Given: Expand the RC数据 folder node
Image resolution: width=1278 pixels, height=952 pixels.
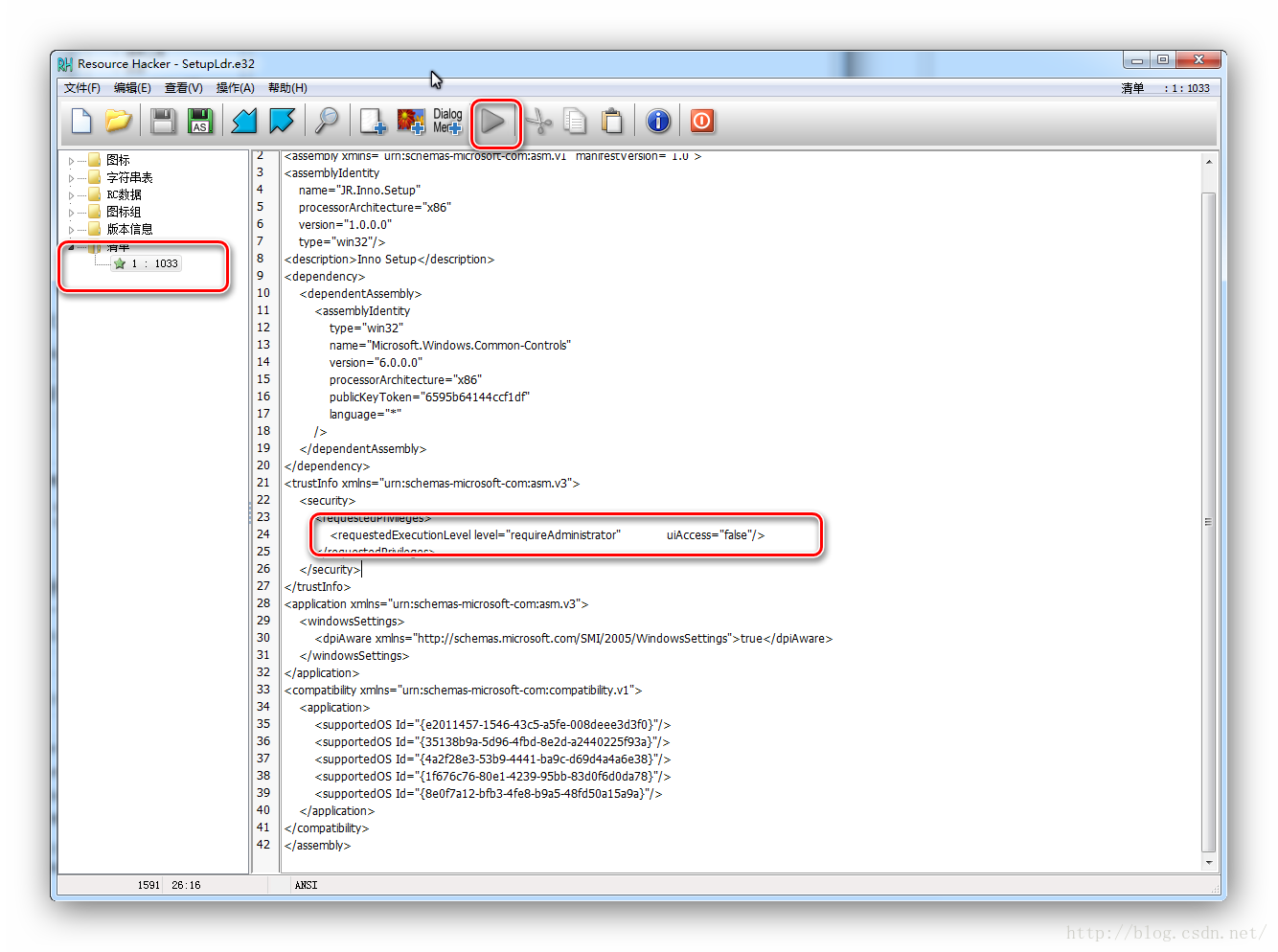Looking at the screenshot, I should point(71,195).
